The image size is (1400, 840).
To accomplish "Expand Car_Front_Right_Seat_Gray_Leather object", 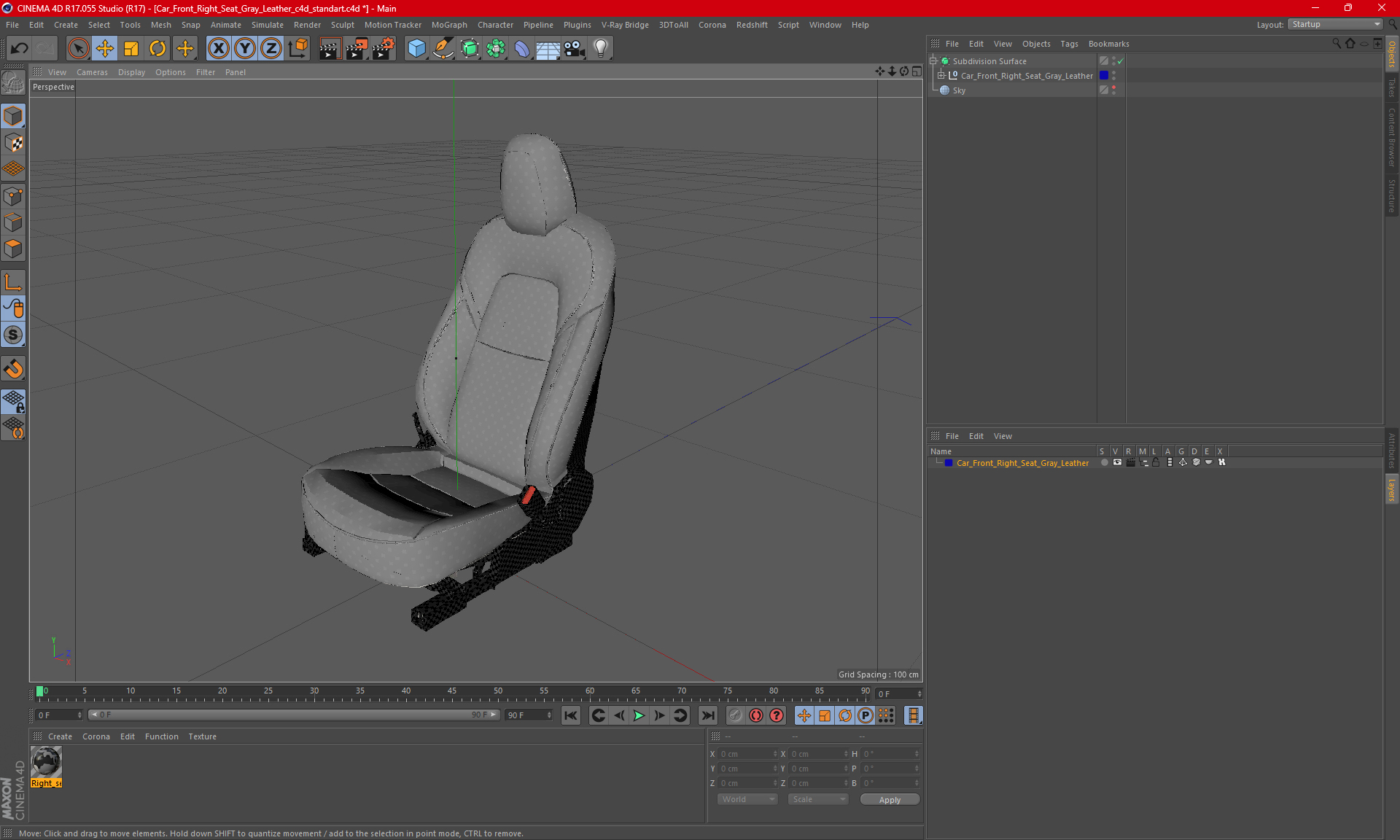I will point(941,76).
